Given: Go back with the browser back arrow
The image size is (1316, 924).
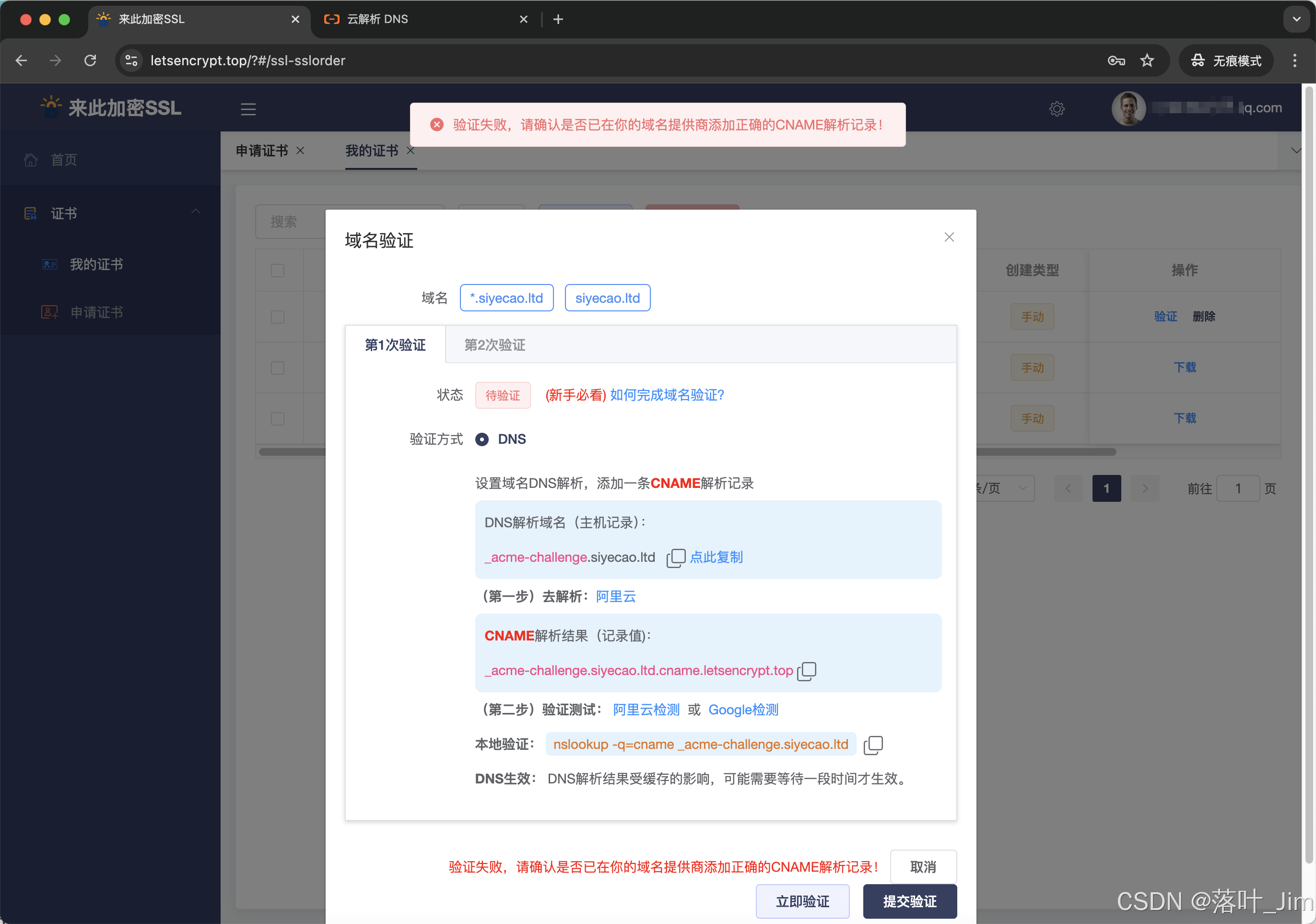Looking at the screenshot, I should [x=21, y=61].
